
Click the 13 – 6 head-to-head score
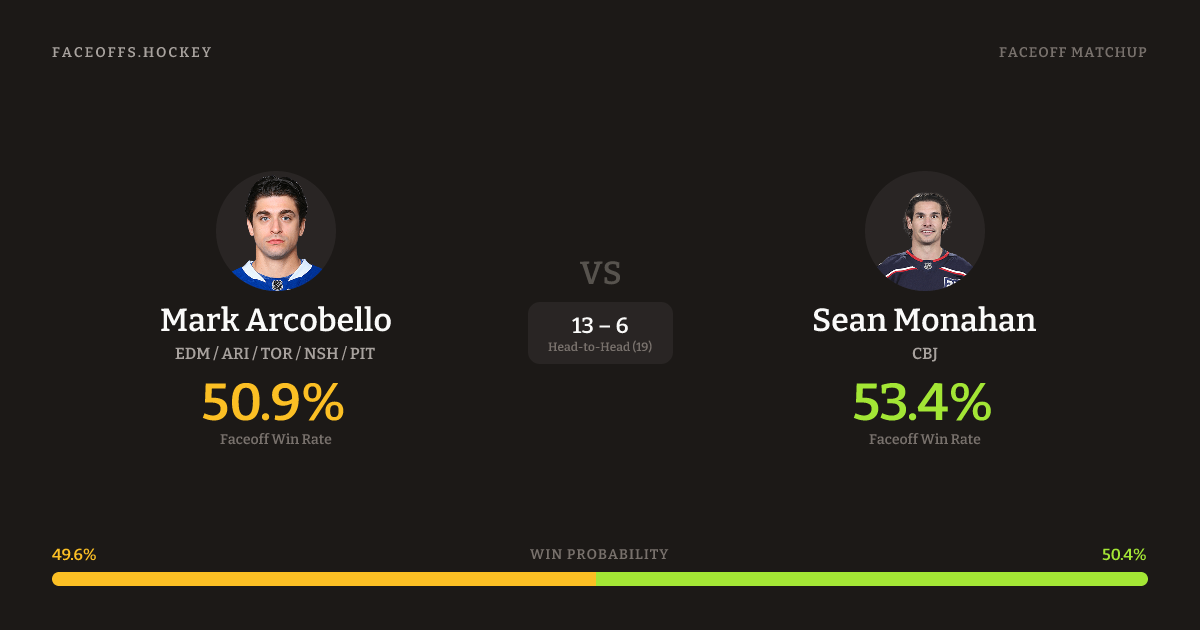click(600, 325)
